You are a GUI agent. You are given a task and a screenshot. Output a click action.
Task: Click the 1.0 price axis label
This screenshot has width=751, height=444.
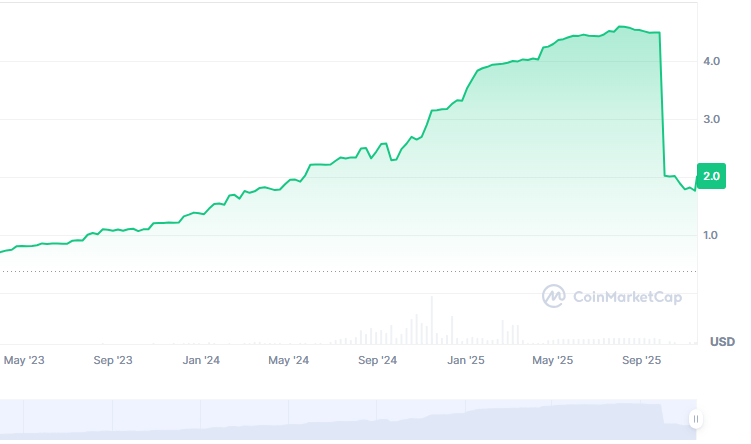(x=712, y=236)
